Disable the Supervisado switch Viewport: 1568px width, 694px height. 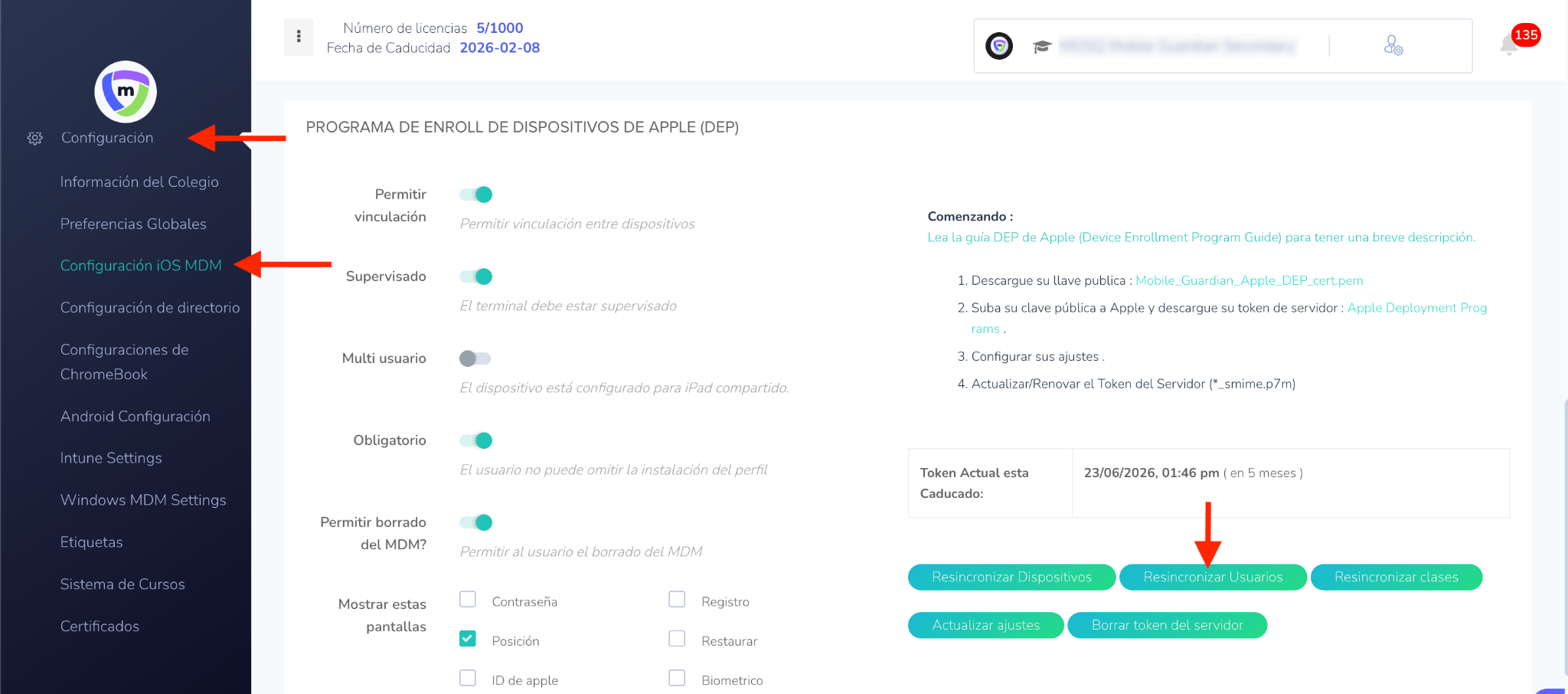475,277
